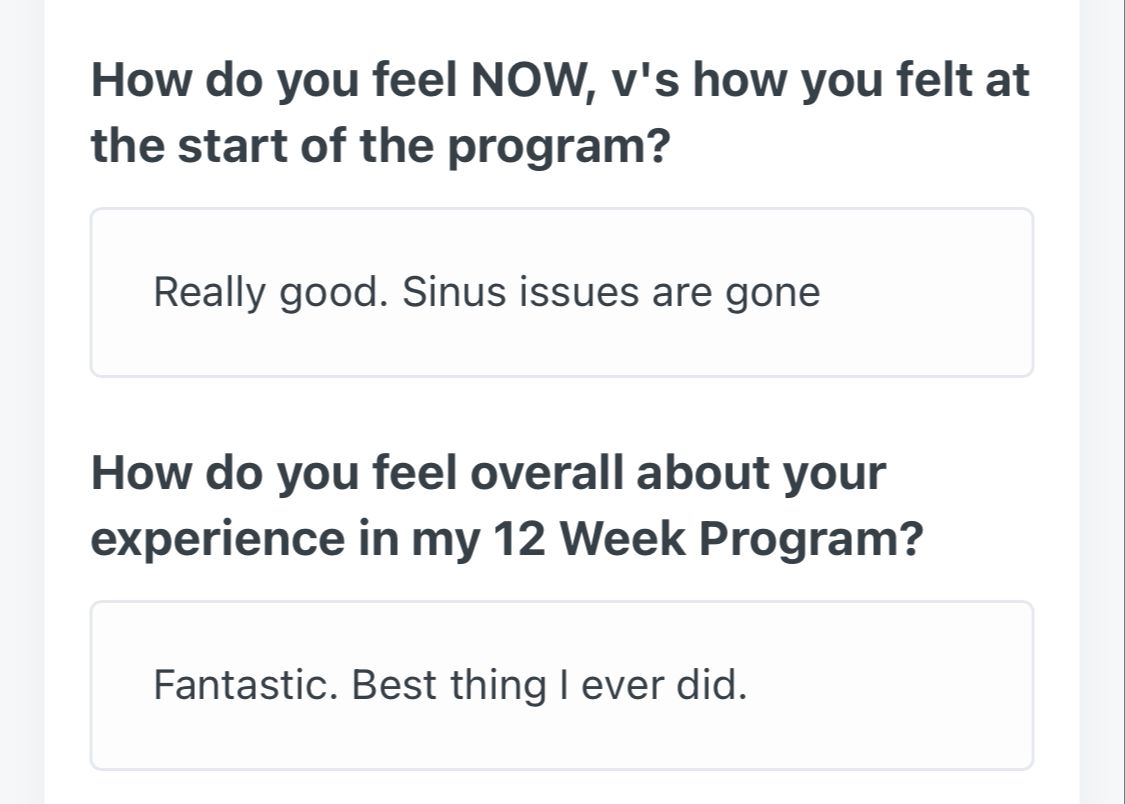Click "the start of the program?" heading line
Screen dimensions: 1125x804
click(x=380, y=148)
